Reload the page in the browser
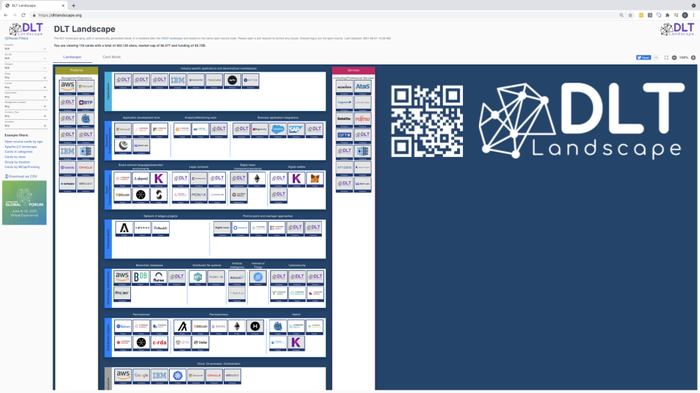The image size is (700, 393). pyautogui.click(x=23, y=15)
